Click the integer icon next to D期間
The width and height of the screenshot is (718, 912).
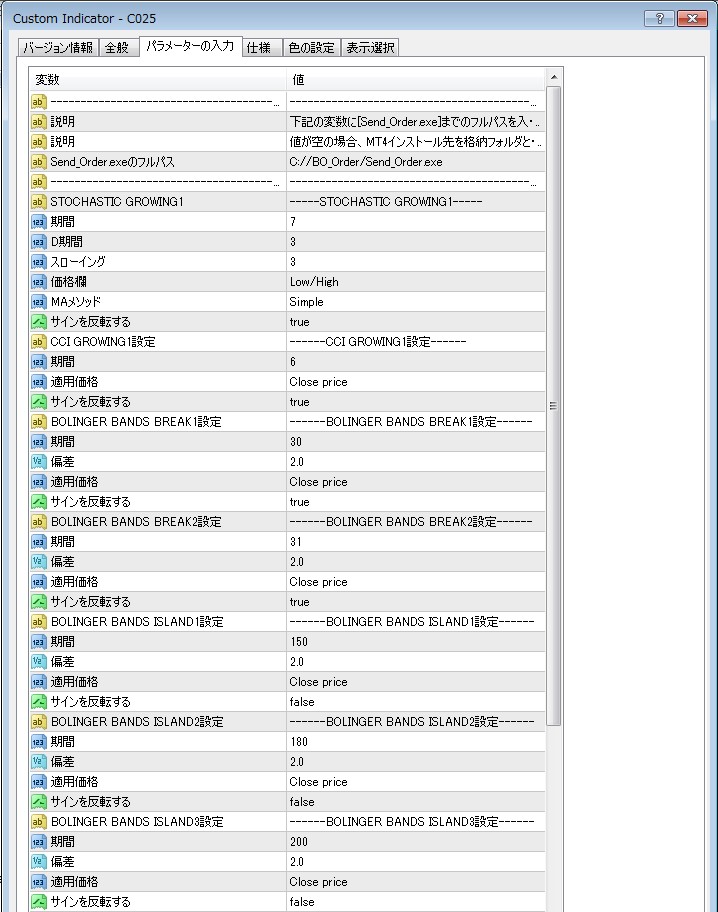(x=38, y=242)
